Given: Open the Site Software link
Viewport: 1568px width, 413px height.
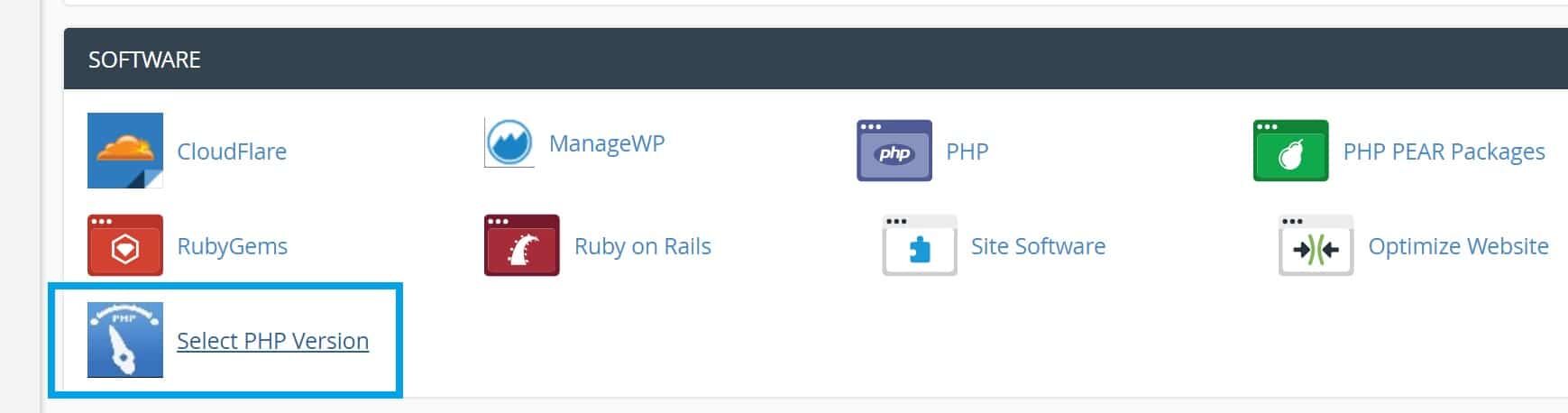Looking at the screenshot, I should tap(1038, 246).
